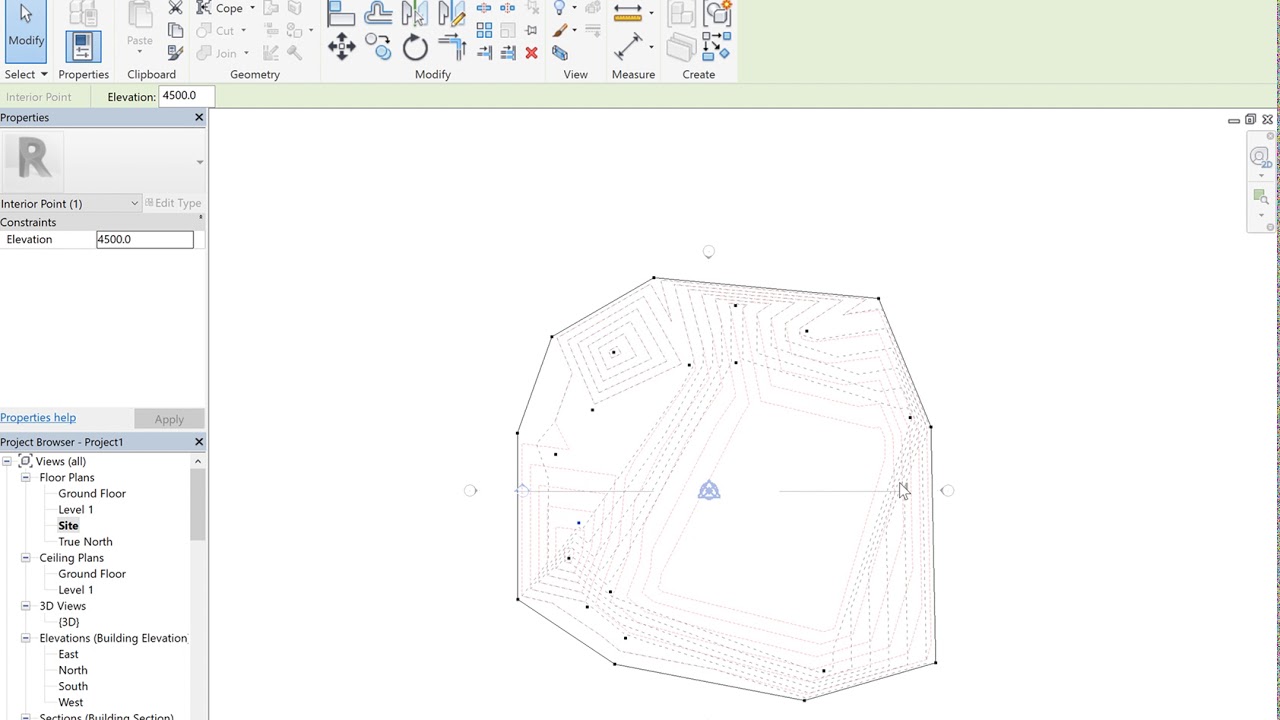Select the Split Element tool
The height and width of the screenshot is (720, 1280).
point(484,8)
